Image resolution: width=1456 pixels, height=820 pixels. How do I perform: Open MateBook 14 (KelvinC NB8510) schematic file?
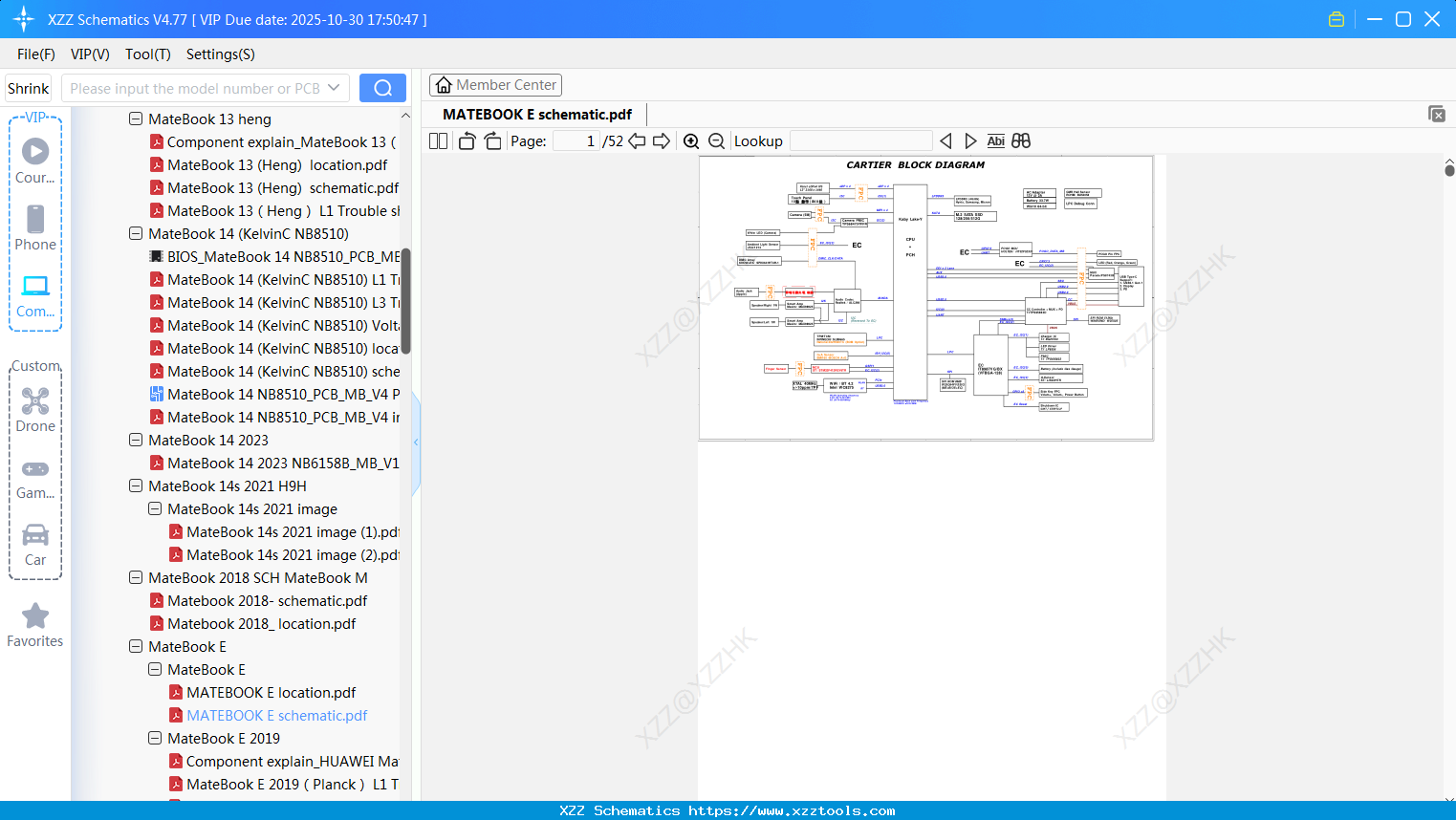click(x=274, y=371)
